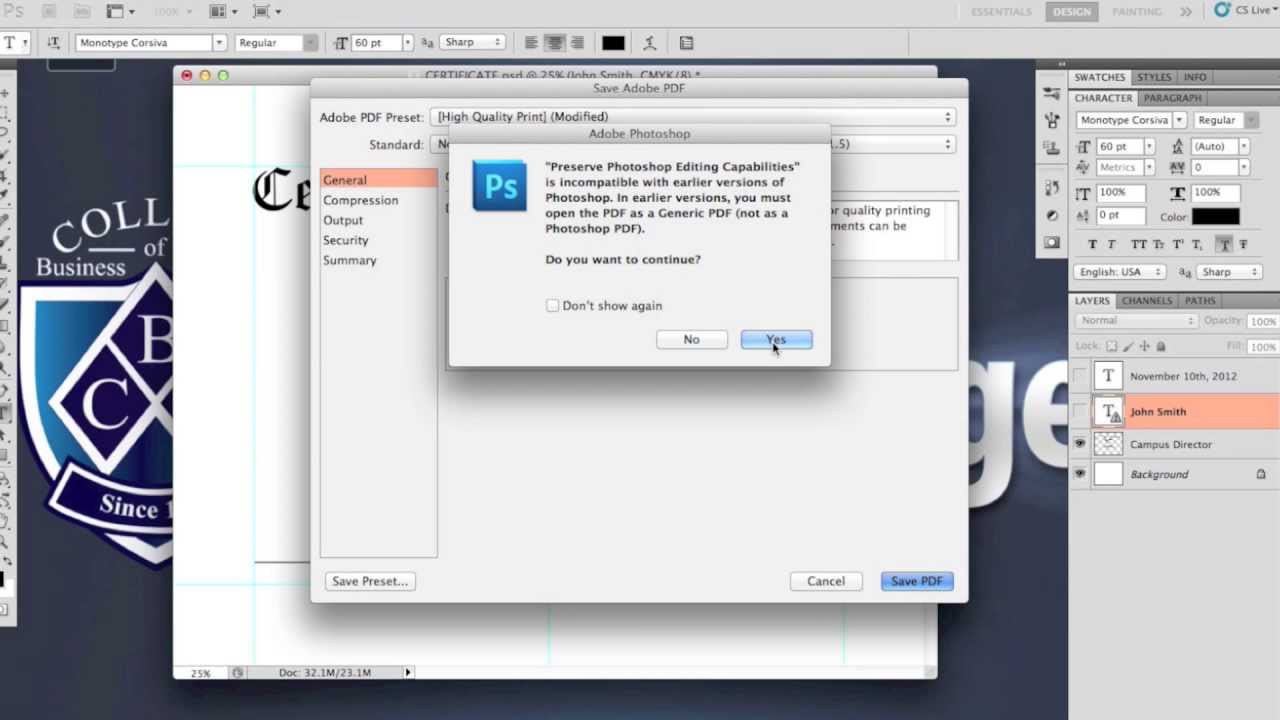This screenshot has height=720, width=1280.
Task: Switch to the Styles tab
Action: click(x=1153, y=77)
